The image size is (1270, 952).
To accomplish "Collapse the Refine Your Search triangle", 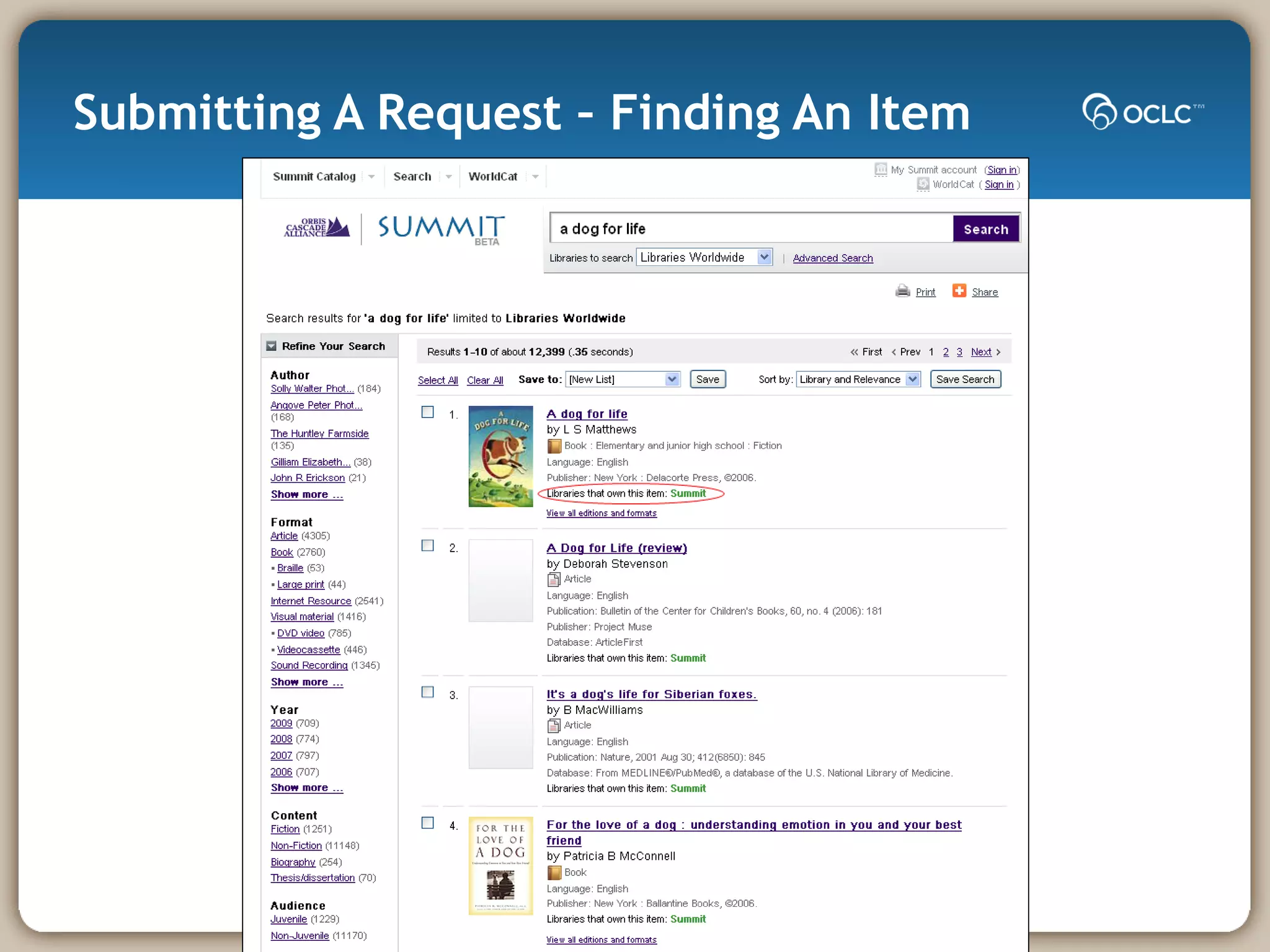I will (271, 346).
